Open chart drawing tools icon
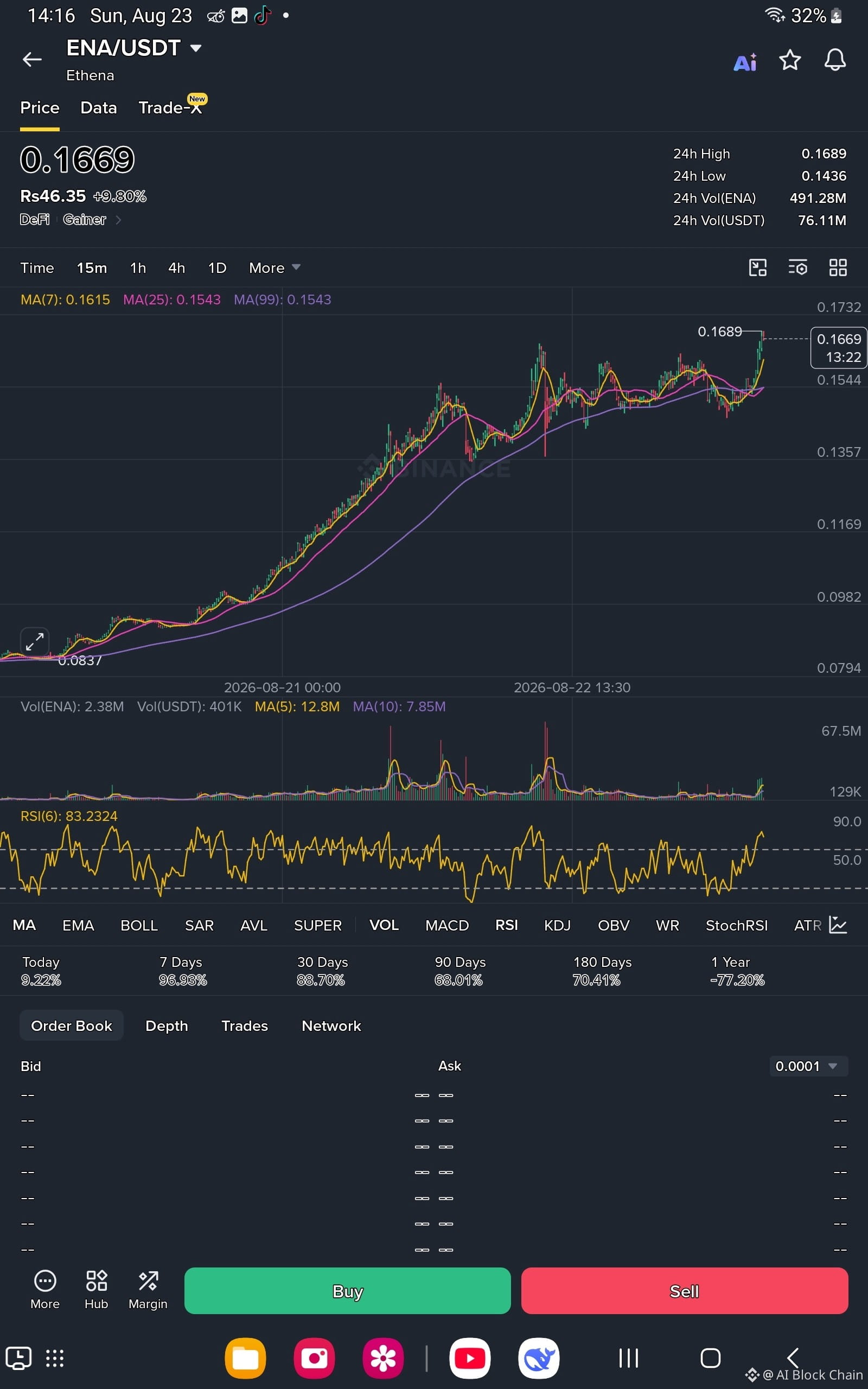This screenshot has width=868, height=1389. point(758,267)
